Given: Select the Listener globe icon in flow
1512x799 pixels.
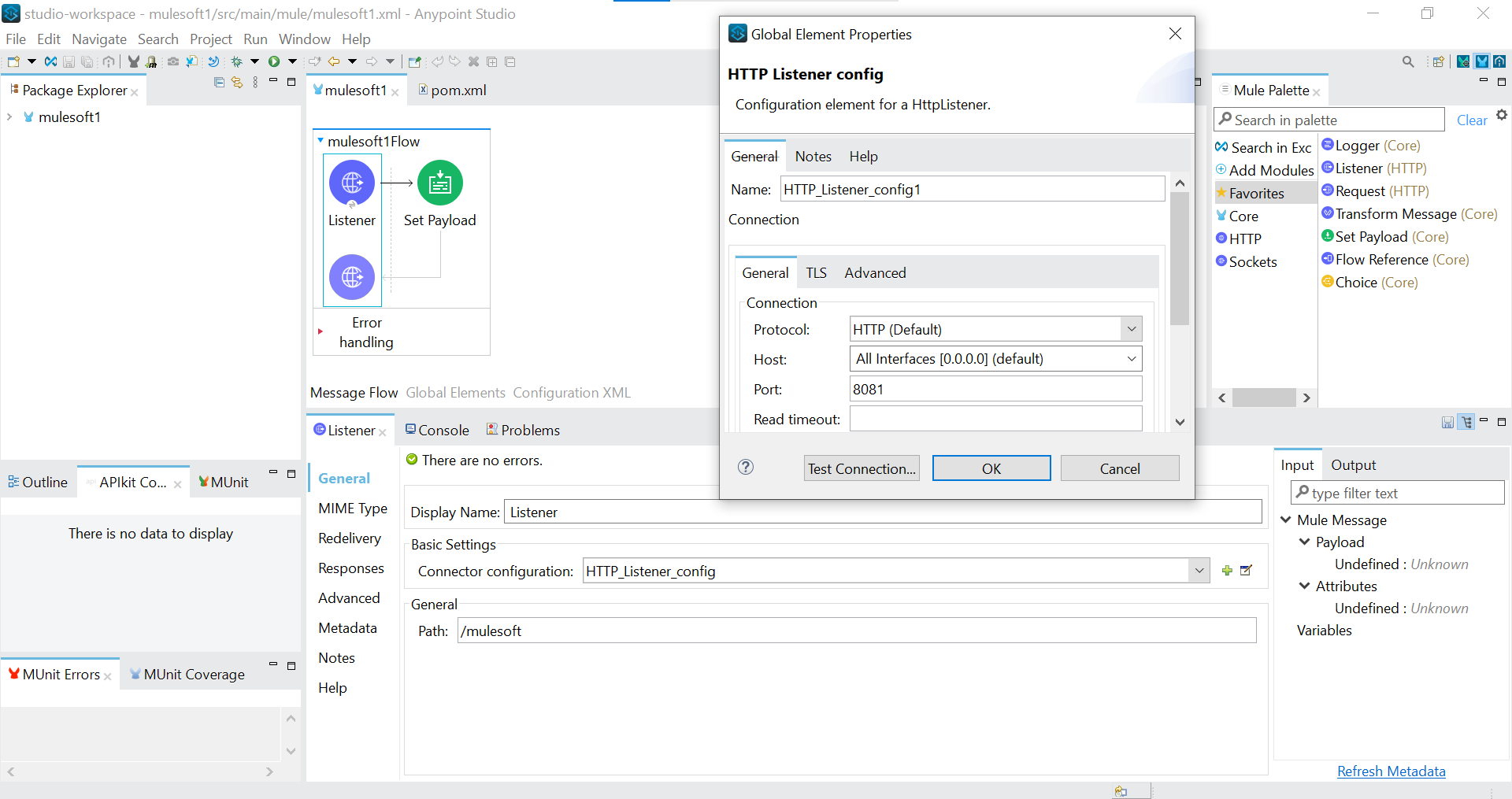Looking at the screenshot, I should (352, 183).
